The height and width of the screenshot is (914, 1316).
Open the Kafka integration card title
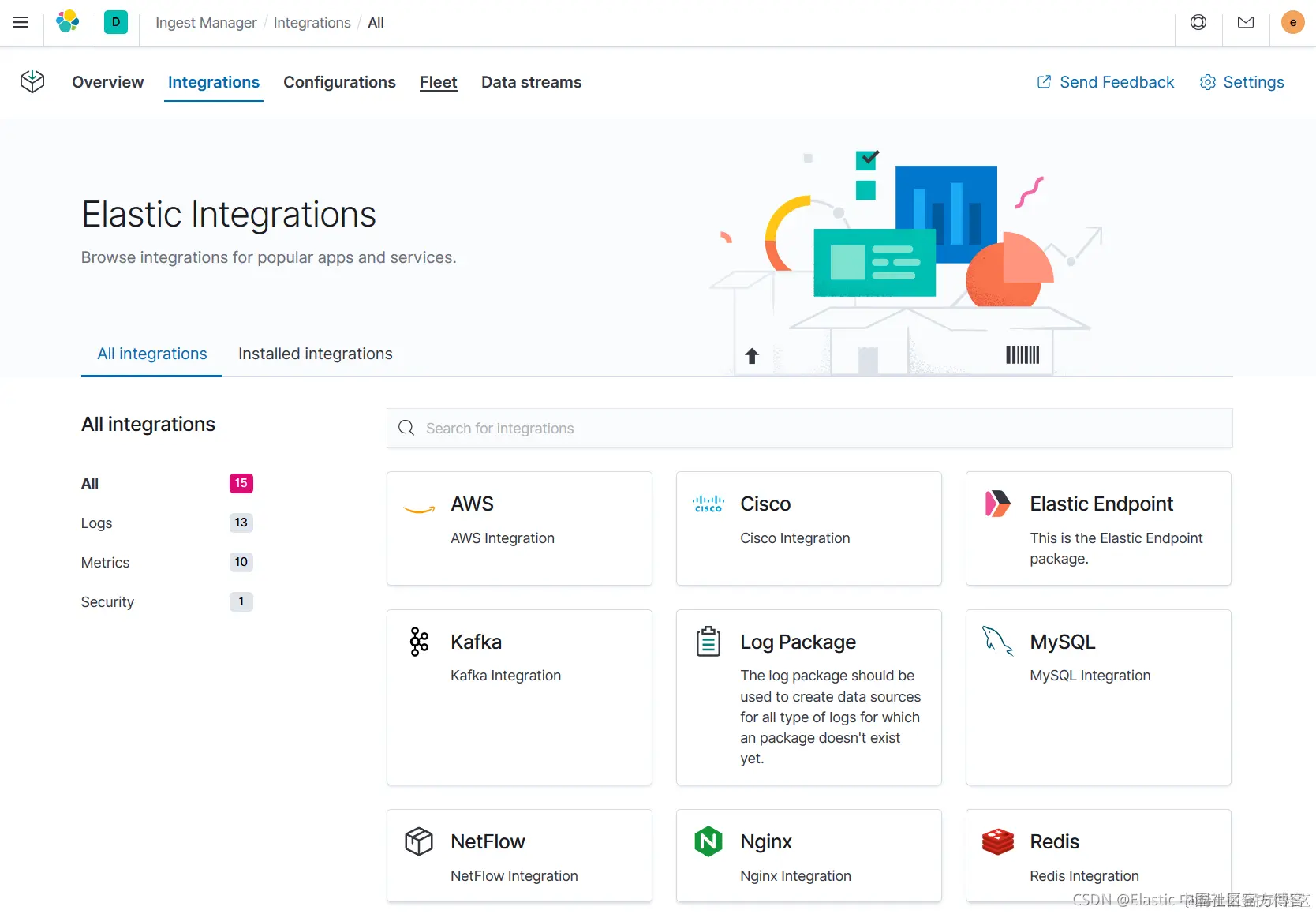[x=476, y=642]
